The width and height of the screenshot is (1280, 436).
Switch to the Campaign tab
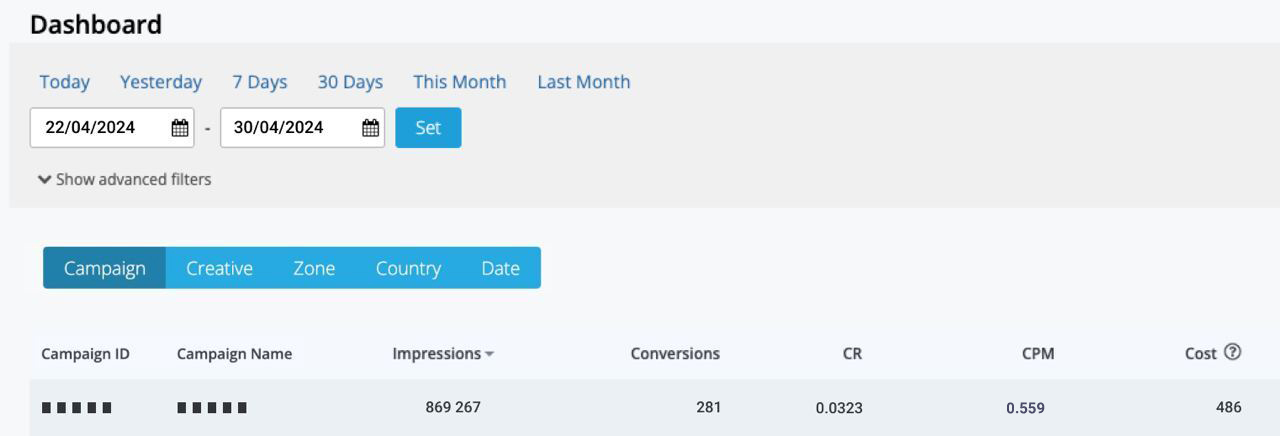[104, 268]
